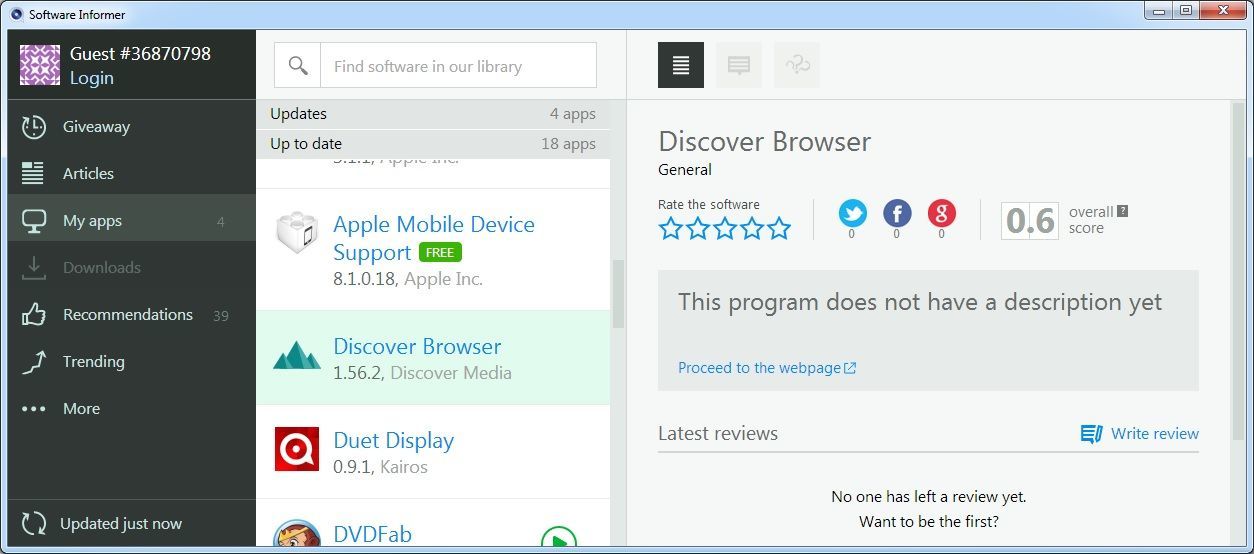Switch to the comments tab icon

pos(739,65)
